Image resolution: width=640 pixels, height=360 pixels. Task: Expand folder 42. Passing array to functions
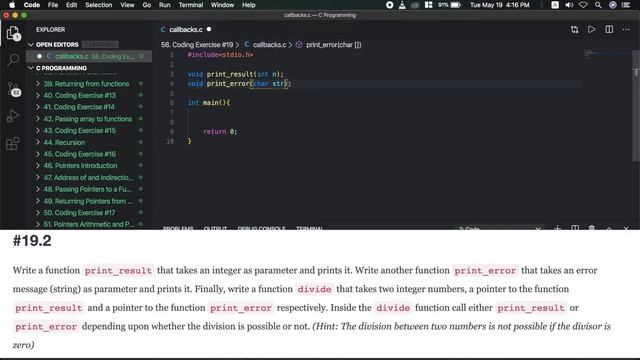pyautogui.click(x=38, y=119)
